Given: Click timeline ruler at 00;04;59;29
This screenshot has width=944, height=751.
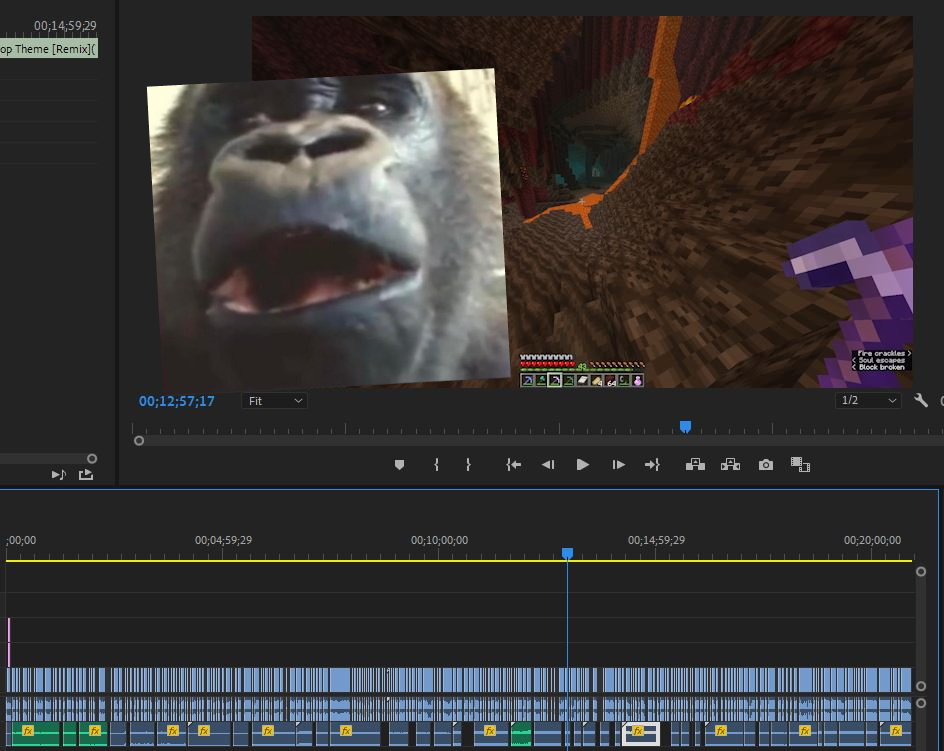Looking at the screenshot, I should click(223, 540).
